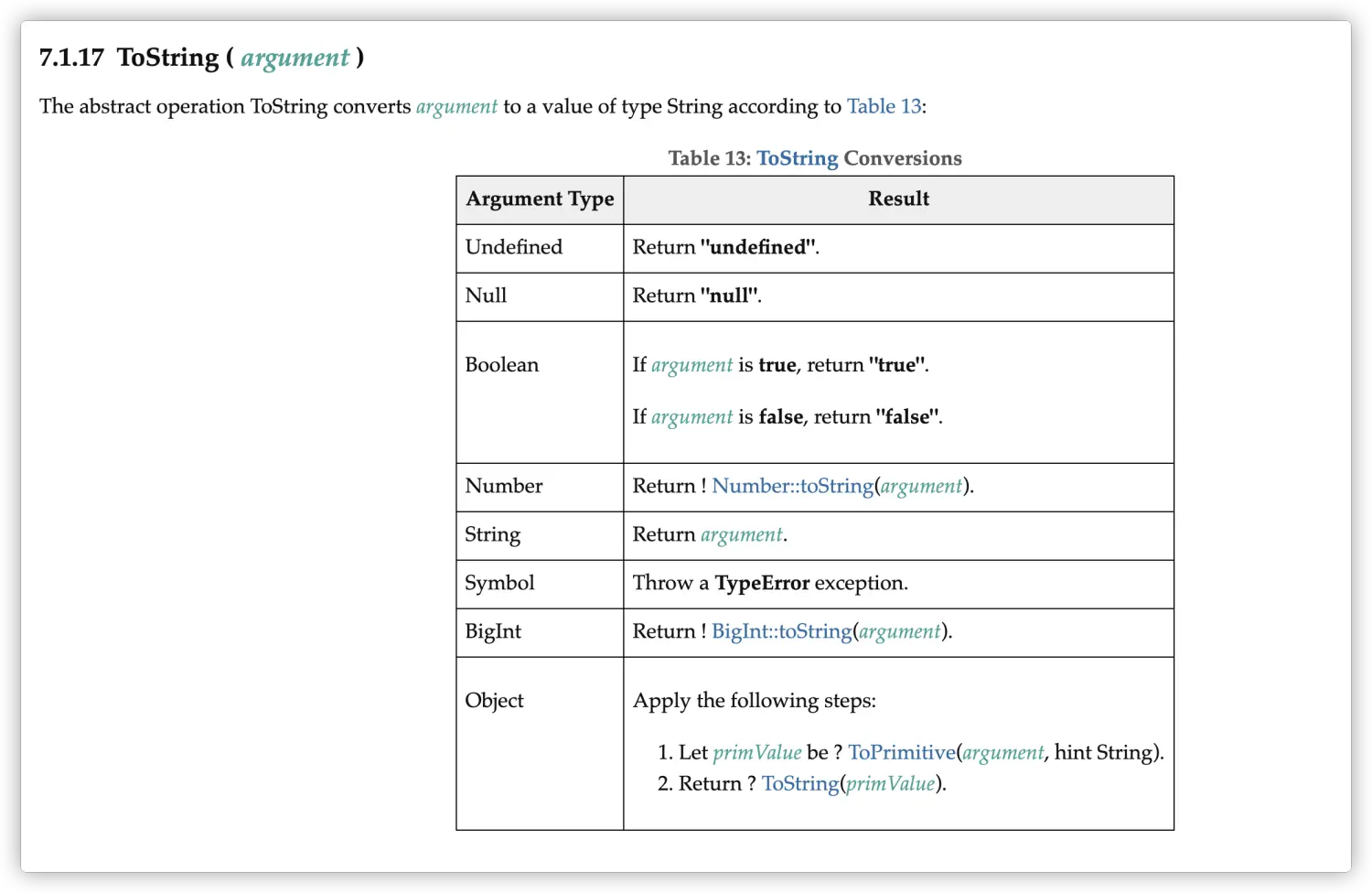Select the argument variable in section heading

pos(295,59)
